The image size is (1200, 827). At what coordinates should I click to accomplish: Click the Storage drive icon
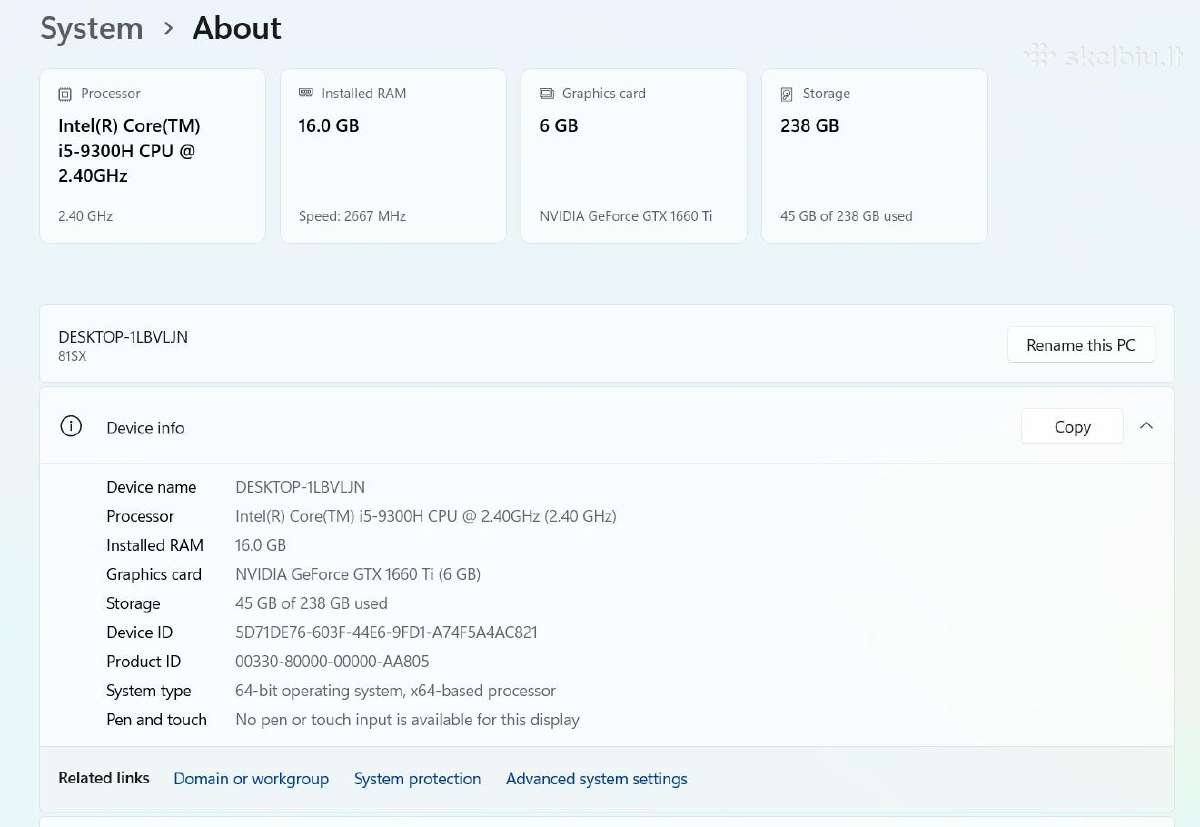[x=787, y=94]
